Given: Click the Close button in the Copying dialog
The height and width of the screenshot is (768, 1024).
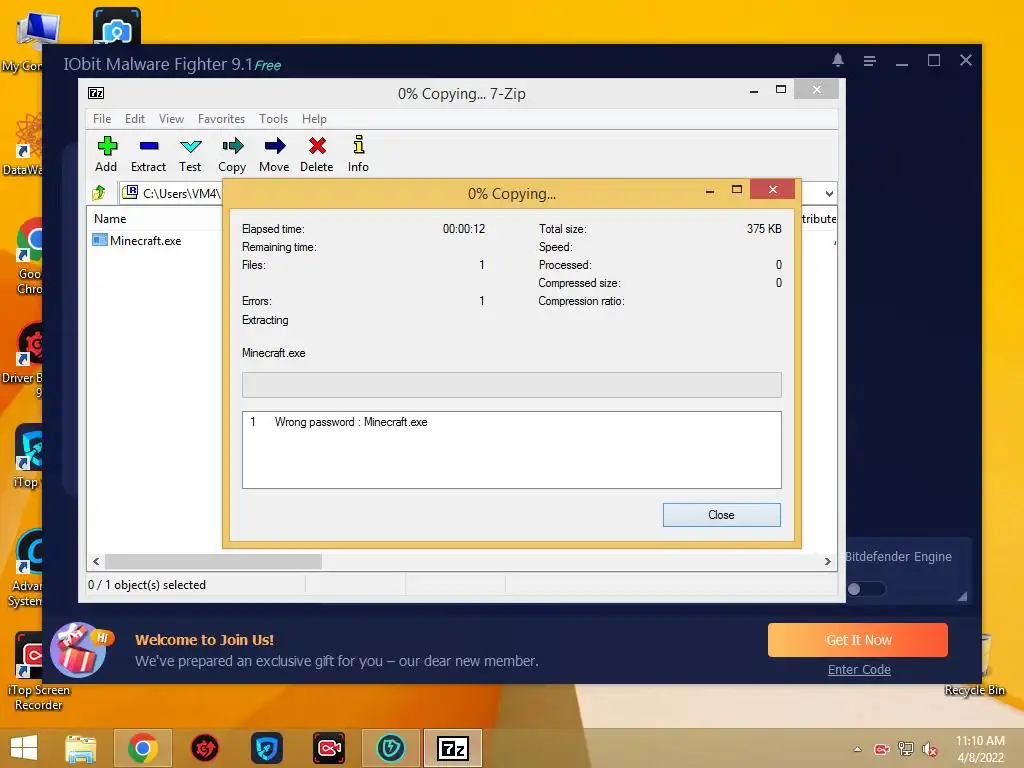Looking at the screenshot, I should [x=722, y=515].
